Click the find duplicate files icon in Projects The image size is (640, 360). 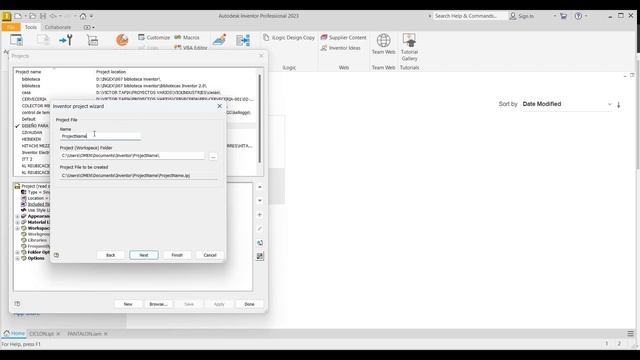[x=260, y=243]
